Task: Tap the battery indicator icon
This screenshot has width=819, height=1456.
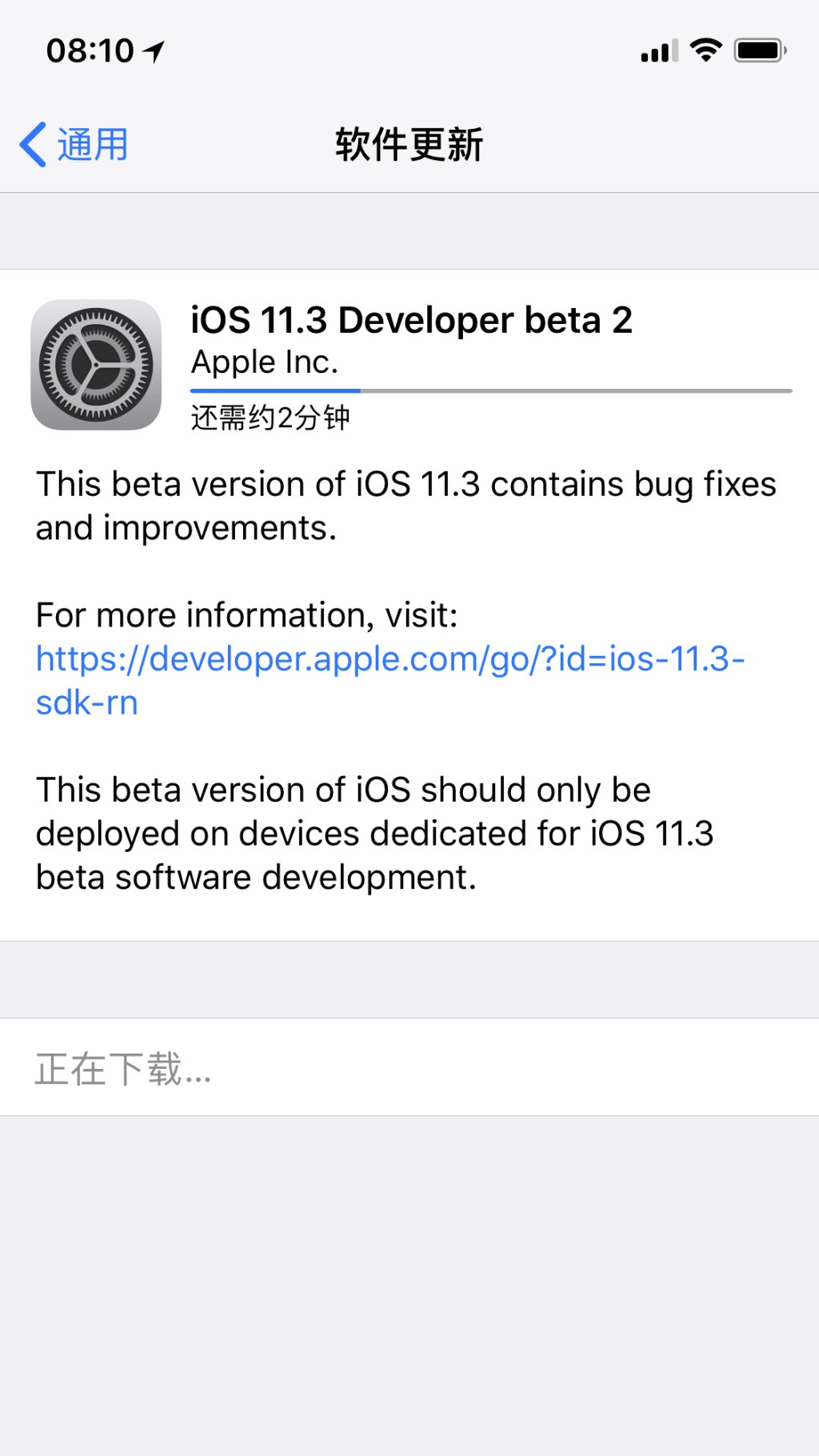Action: (x=760, y=50)
